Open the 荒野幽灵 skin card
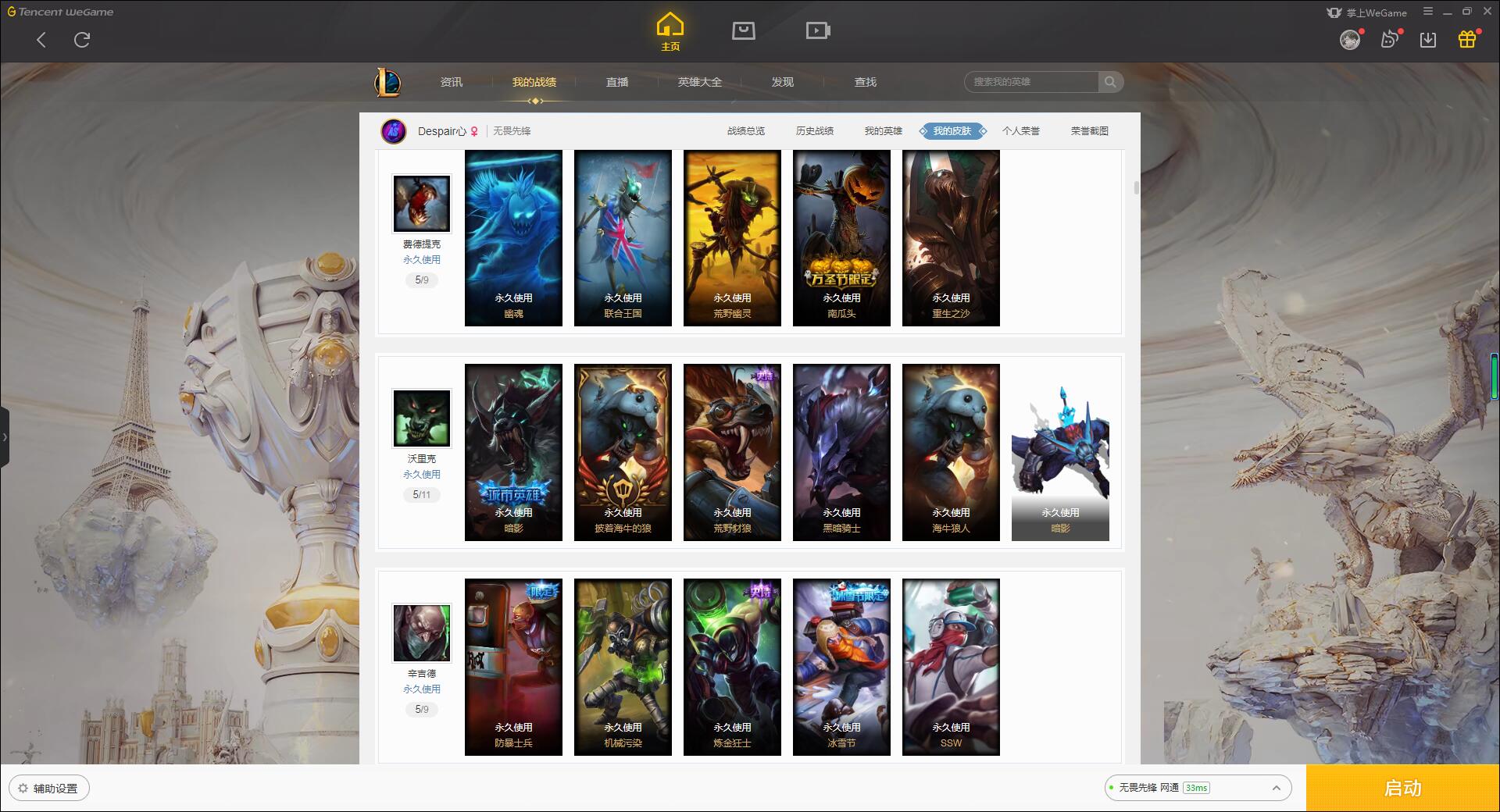1500x812 pixels. (x=732, y=238)
